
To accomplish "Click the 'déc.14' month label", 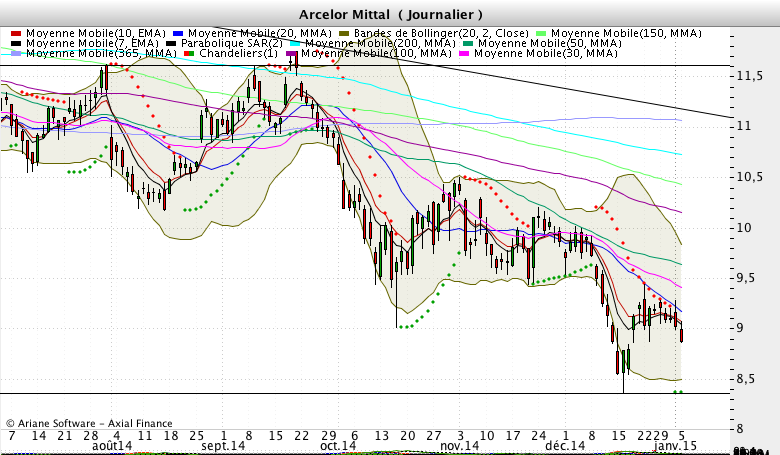I will coord(565,445).
